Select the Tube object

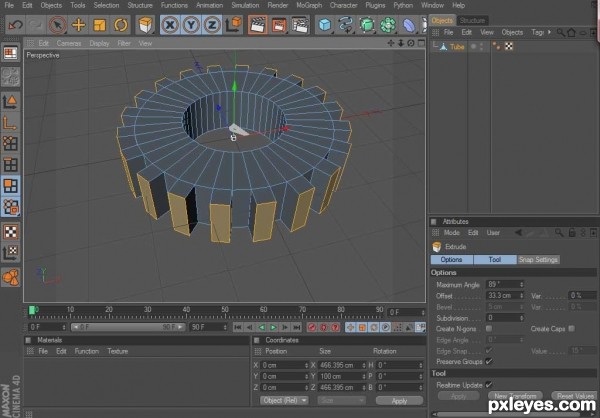457,47
